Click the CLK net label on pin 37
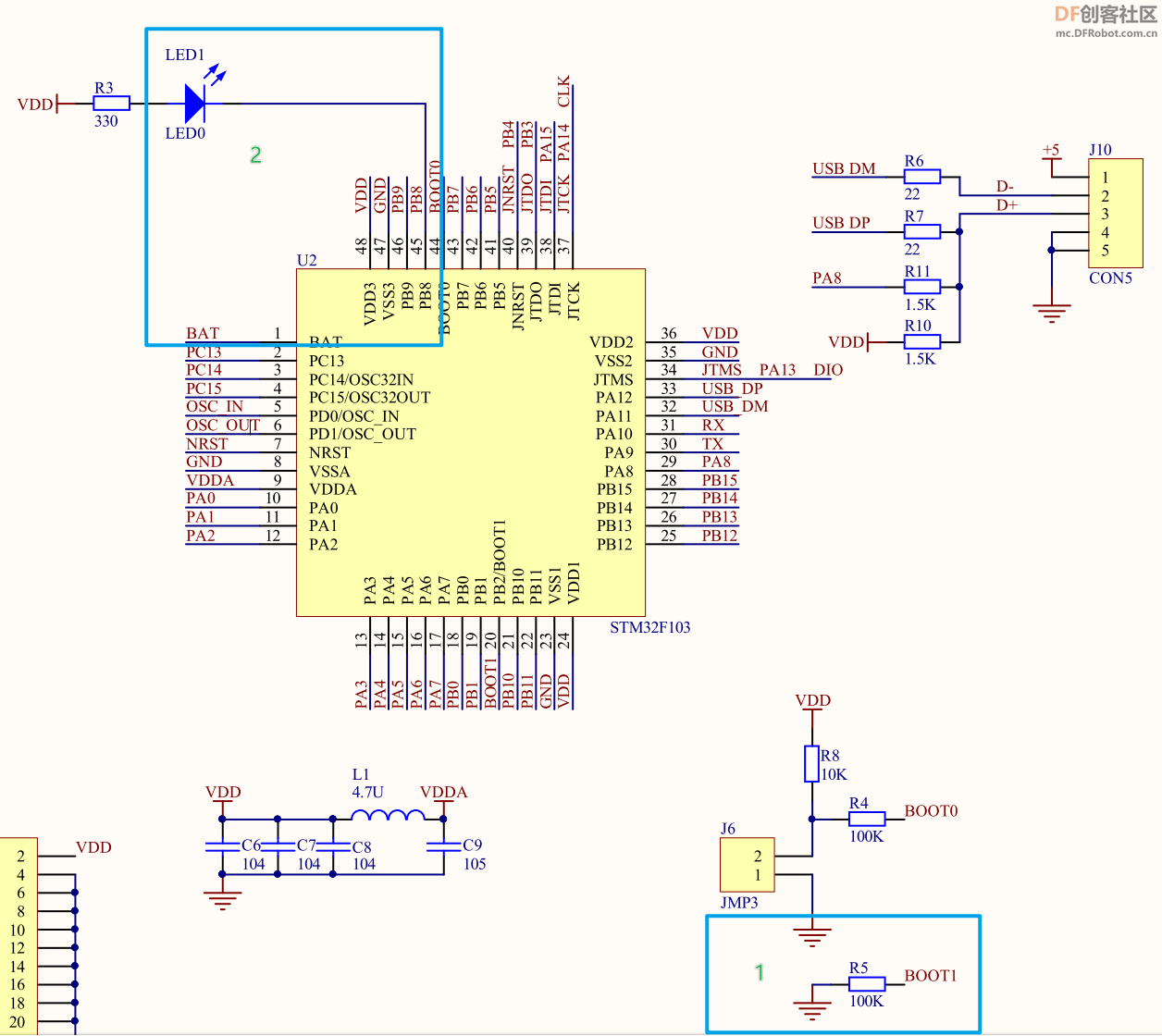1162x1036 pixels. click(x=564, y=92)
